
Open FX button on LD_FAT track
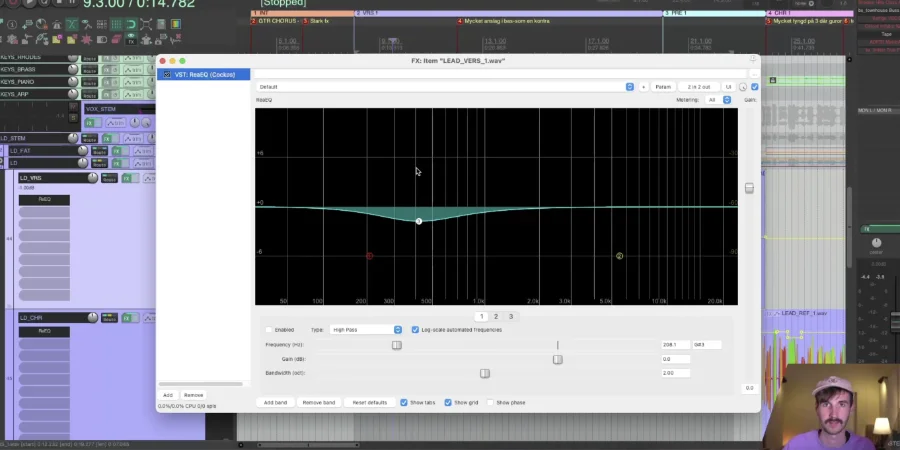click(x=117, y=151)
